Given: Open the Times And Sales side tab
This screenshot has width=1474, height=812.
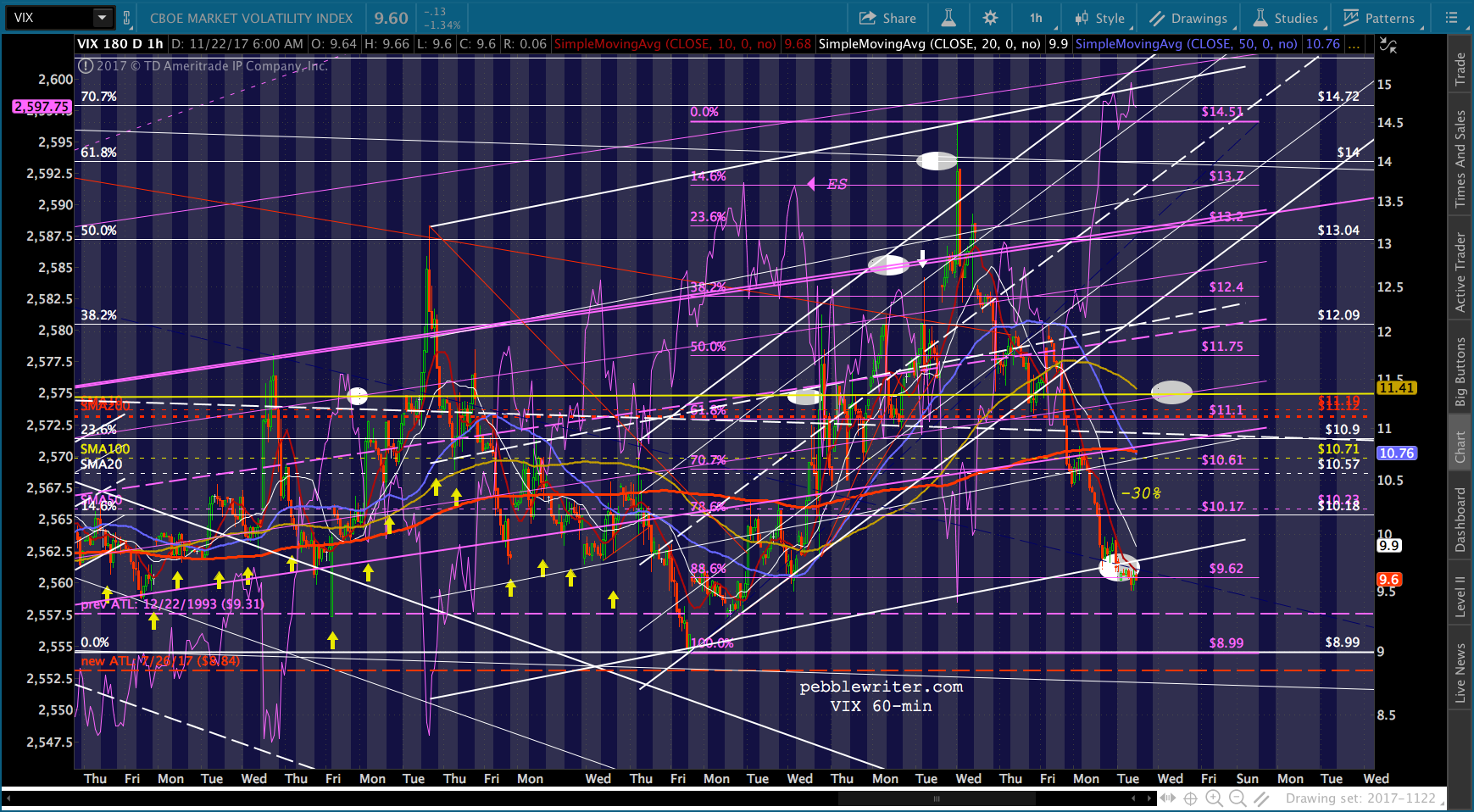Looking at the screenshot, I should point(1460,159).
